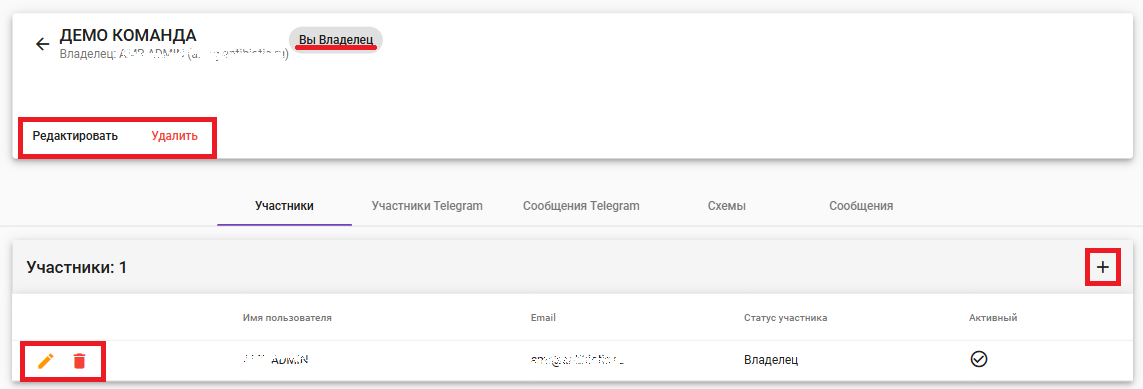Switch to the Сообщения tab
Image resolution: width=1143 pixels, height=389 pixels.
[x=861, y=206]
